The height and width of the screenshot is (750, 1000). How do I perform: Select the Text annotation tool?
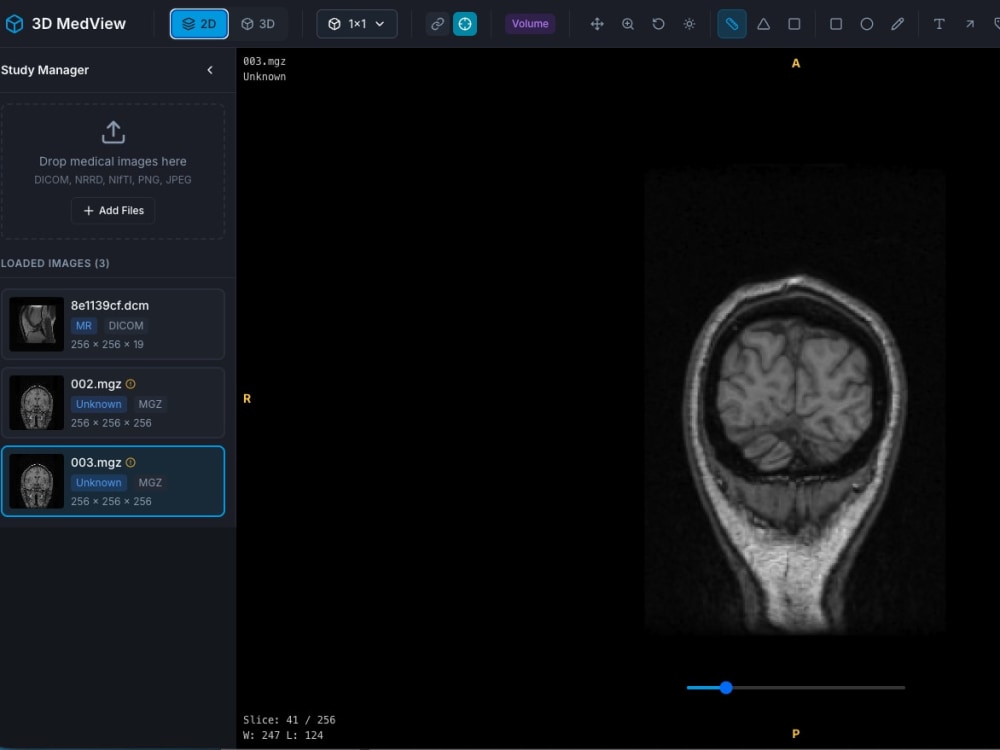939,24
